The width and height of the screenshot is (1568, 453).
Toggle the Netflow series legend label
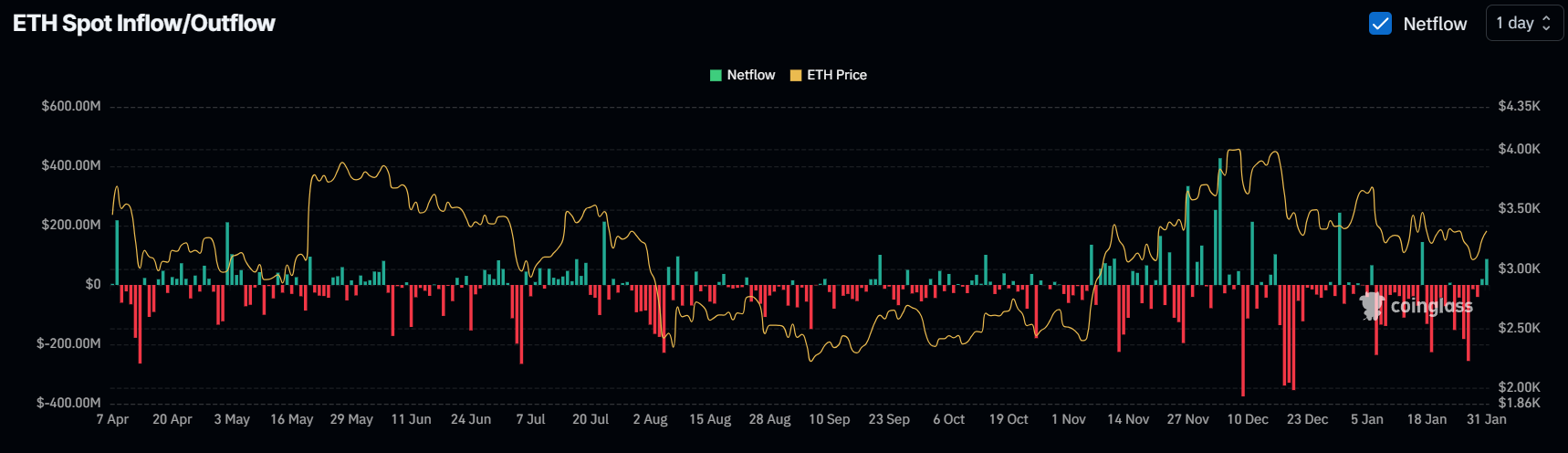[750, 75]
